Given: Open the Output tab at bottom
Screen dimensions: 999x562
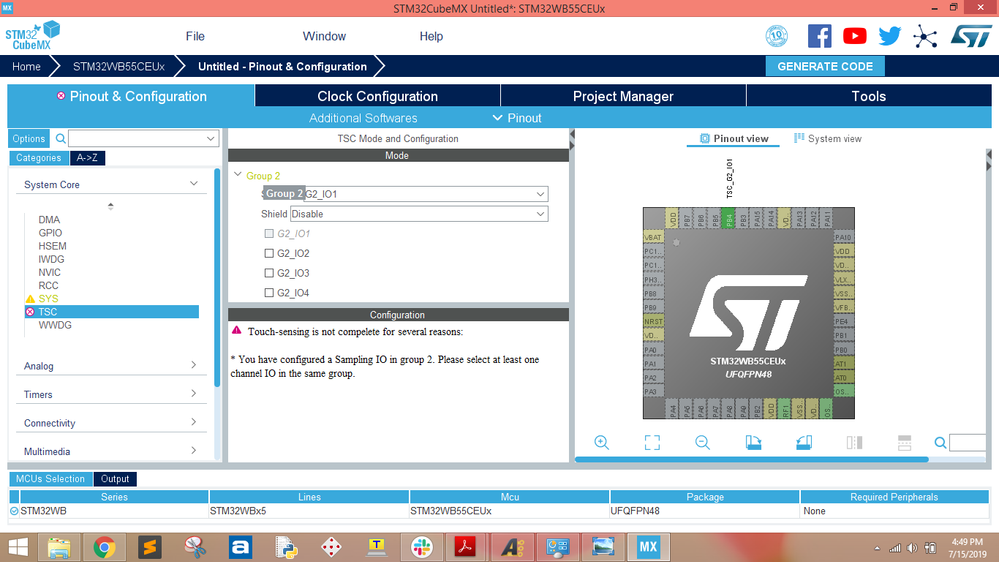Looking at the screenshot, I should point(115,479).
